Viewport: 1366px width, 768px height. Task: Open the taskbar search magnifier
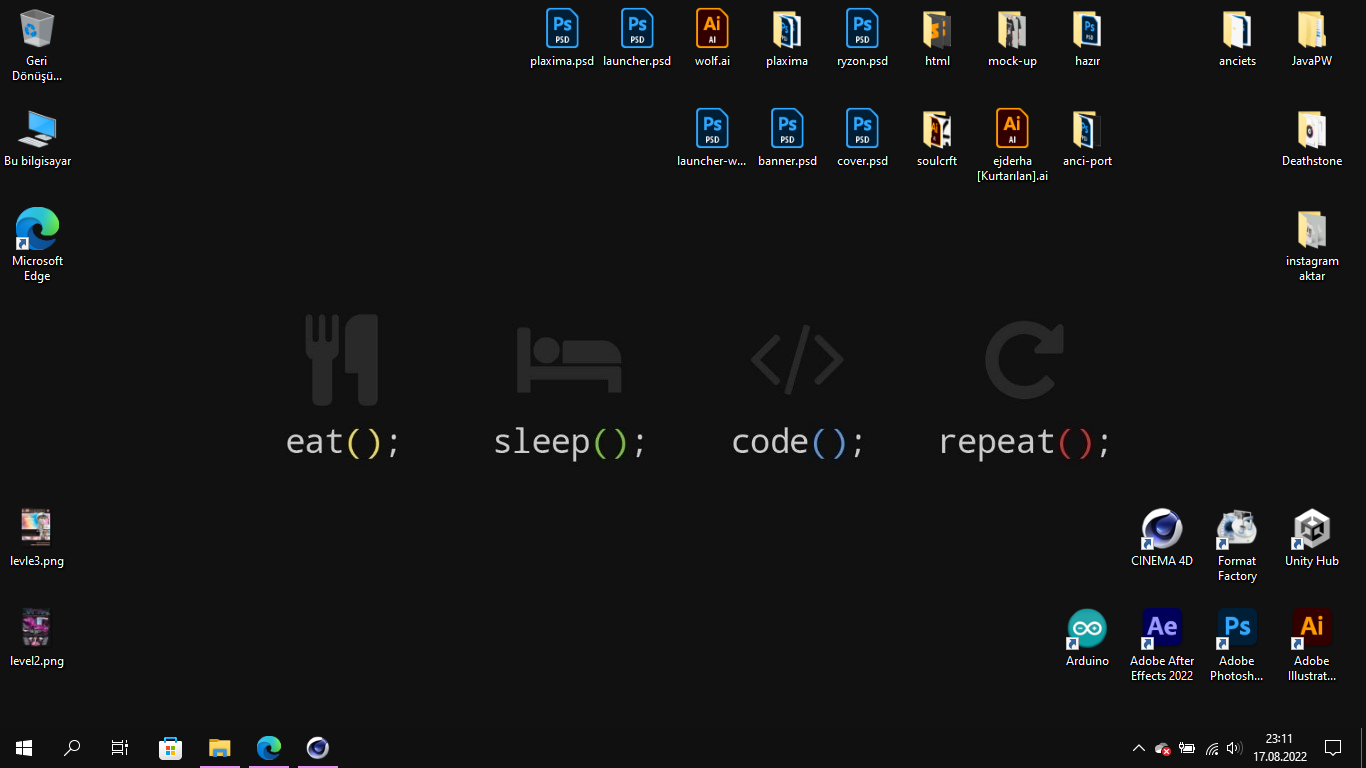[72, 748]
